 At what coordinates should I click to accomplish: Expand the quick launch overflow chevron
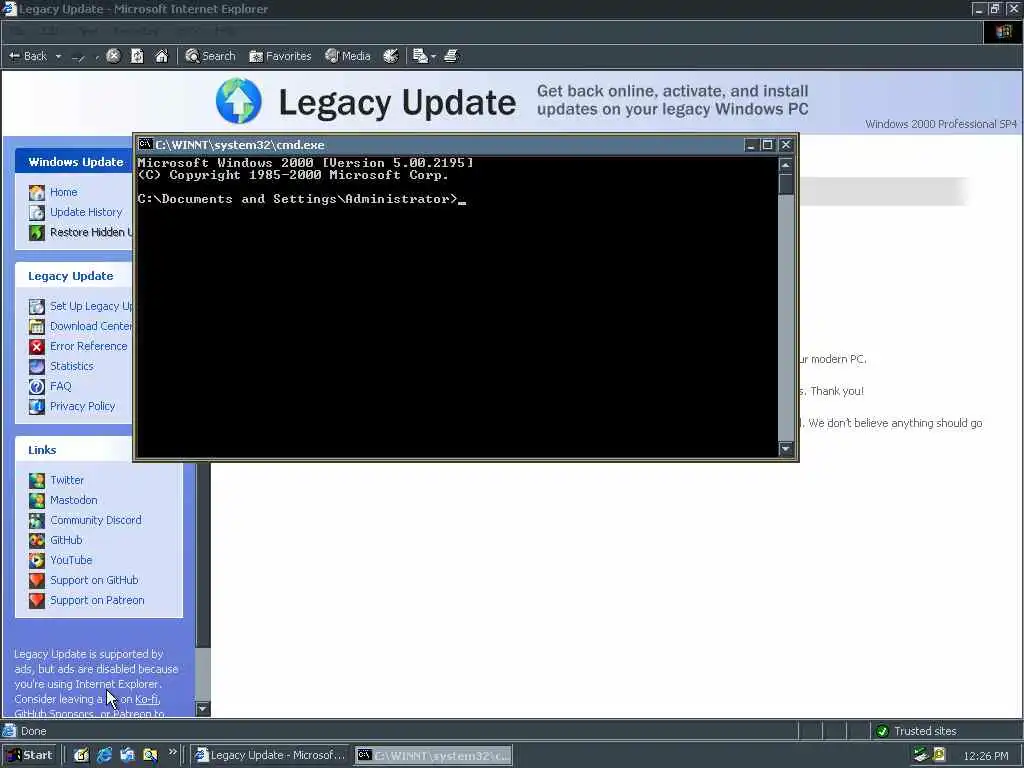point(172,752)
